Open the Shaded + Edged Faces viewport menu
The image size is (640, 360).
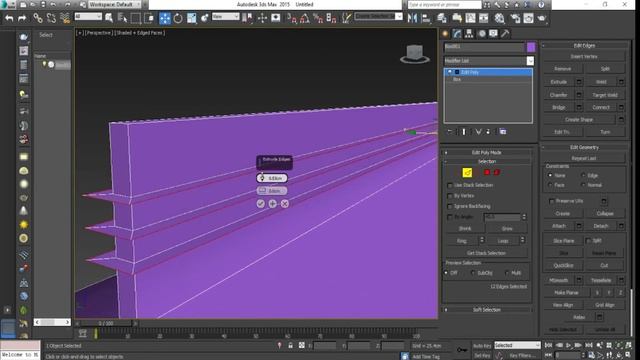[x=140, y=33]
